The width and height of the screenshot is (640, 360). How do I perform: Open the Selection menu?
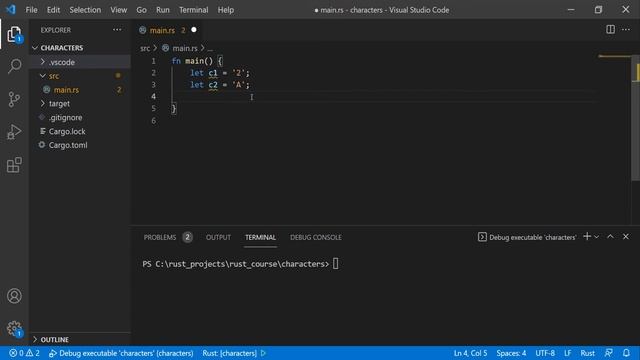click(x=85, y=10)
